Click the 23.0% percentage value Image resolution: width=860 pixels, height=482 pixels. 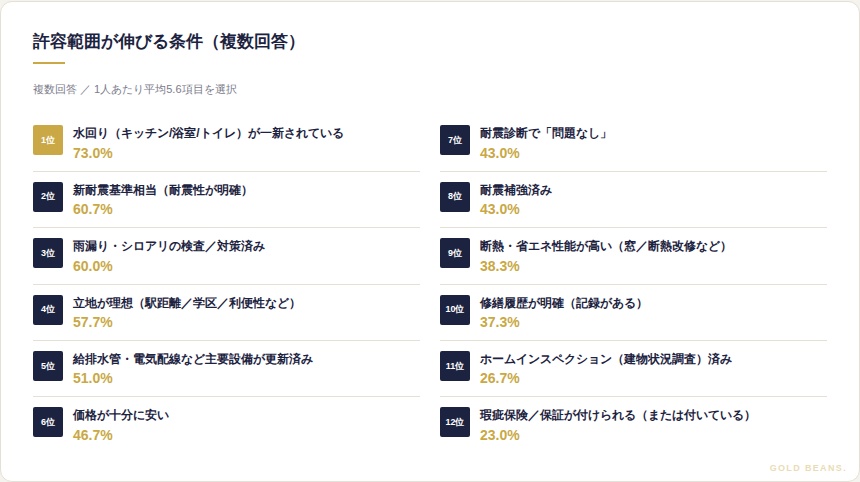(500, 435)
